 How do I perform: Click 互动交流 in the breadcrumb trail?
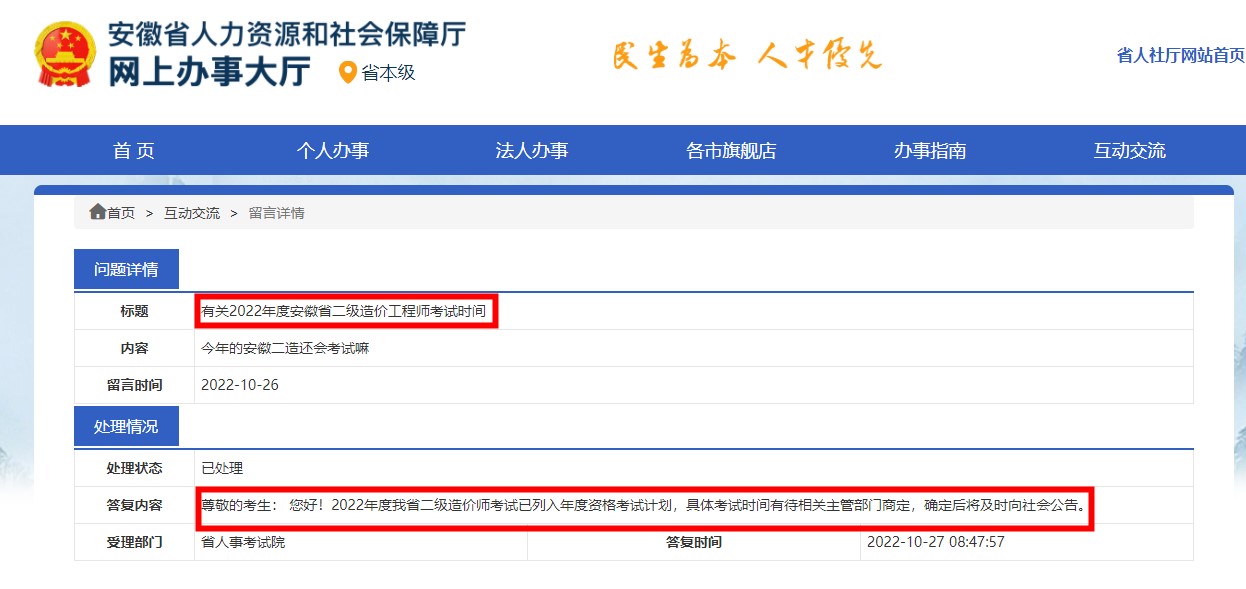191,212
